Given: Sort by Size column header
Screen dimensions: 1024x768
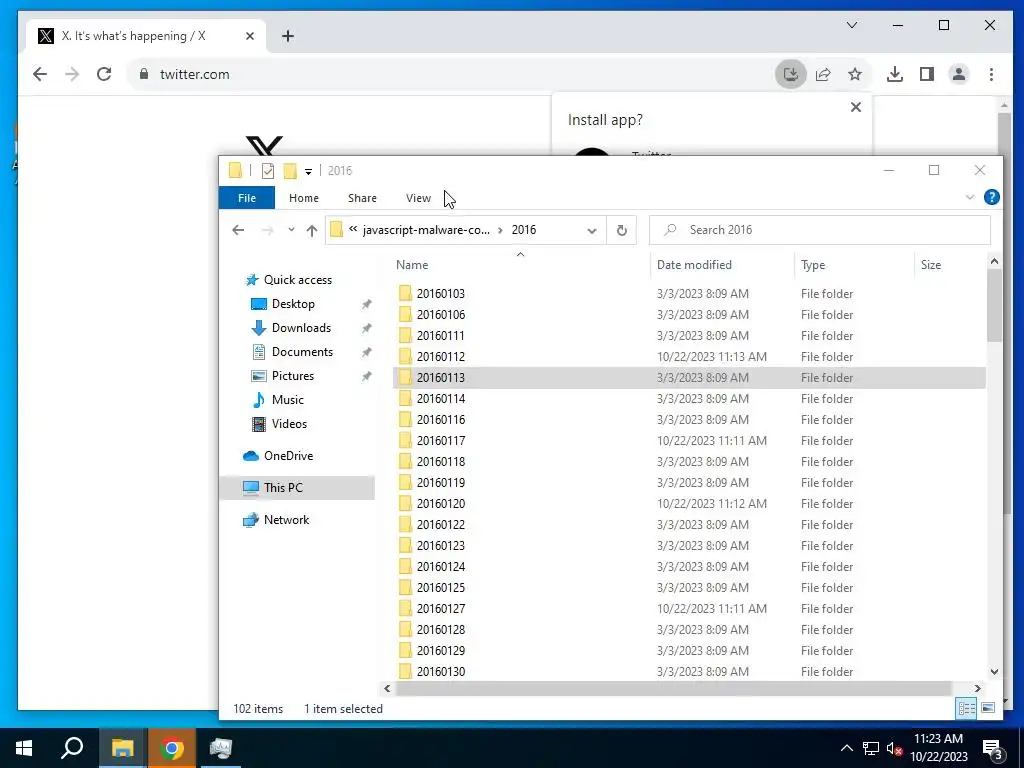Looking at the screenshot, I should (931, 265).
